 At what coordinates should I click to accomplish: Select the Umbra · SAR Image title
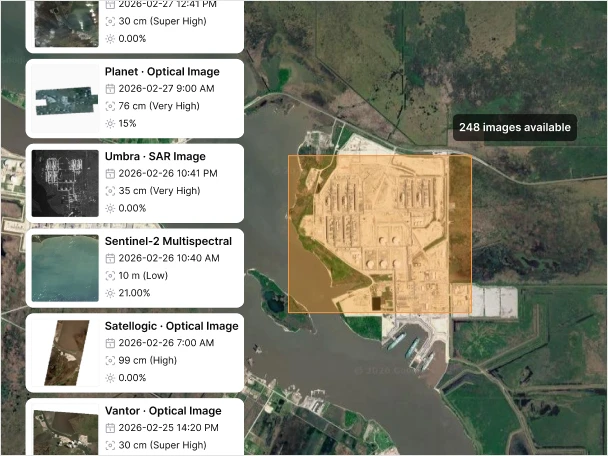pyautogui.click(x=155, y=156)
